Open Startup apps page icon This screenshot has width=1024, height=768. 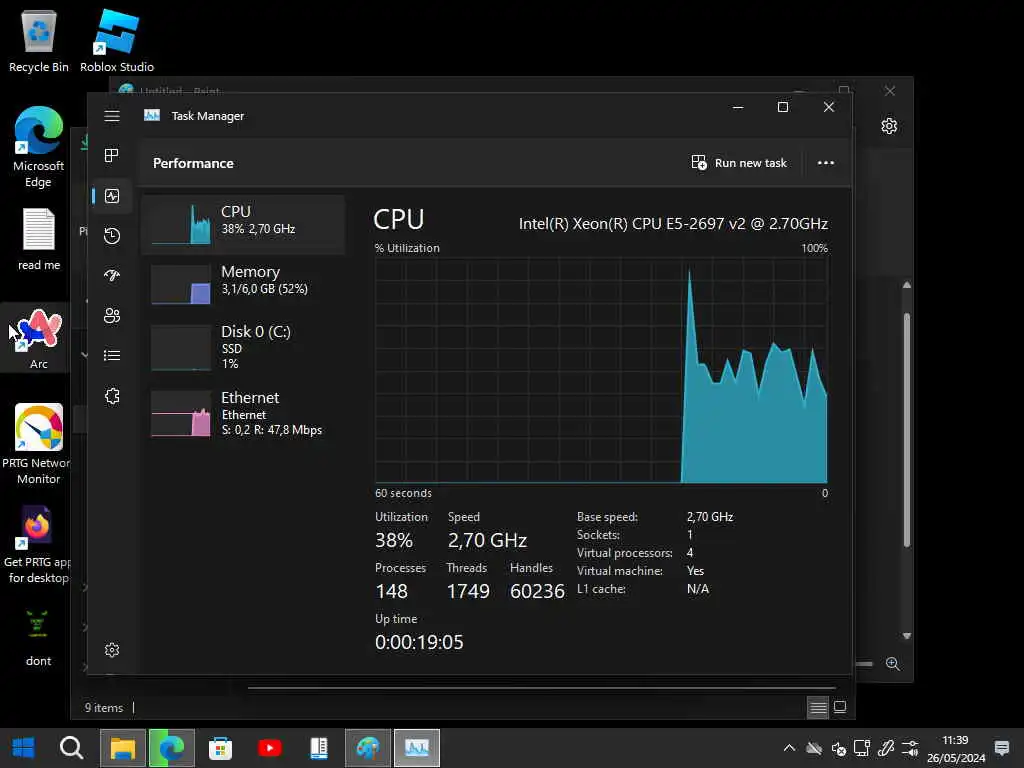112,276
